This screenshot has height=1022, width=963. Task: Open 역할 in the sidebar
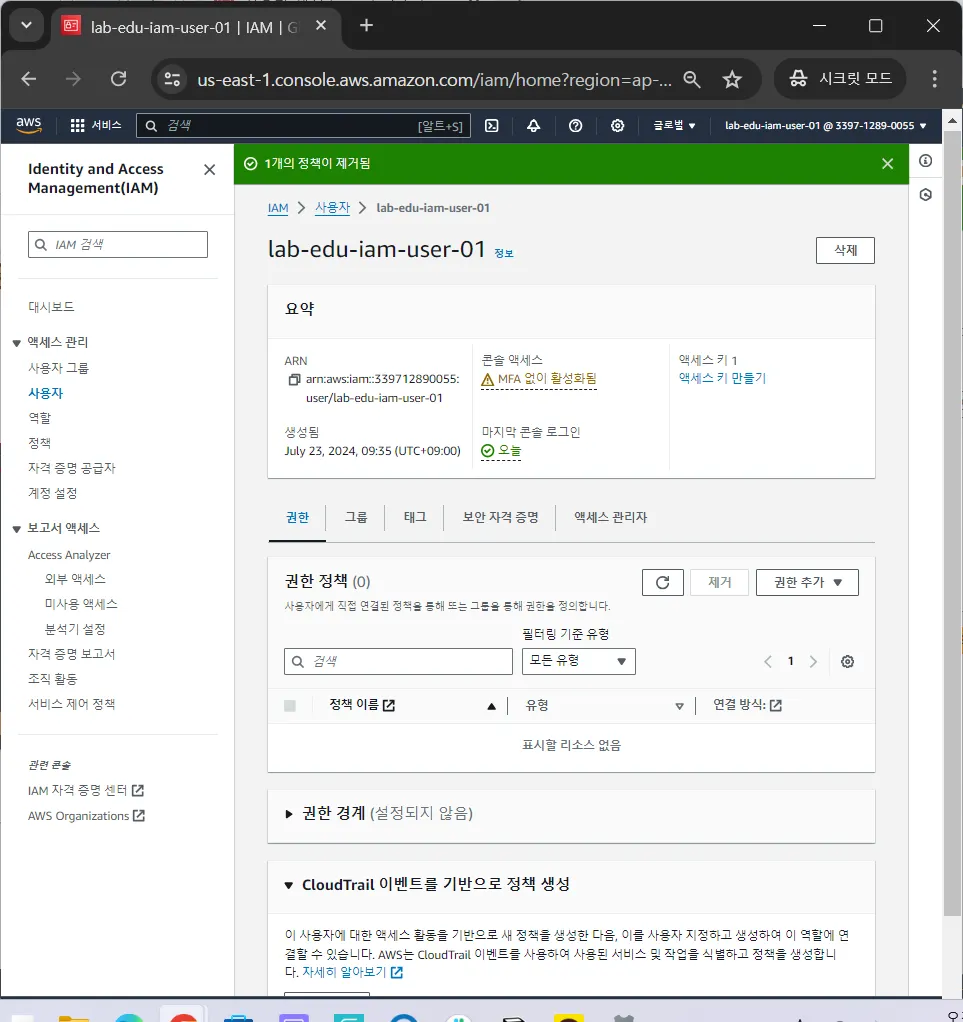pos(39,418)
